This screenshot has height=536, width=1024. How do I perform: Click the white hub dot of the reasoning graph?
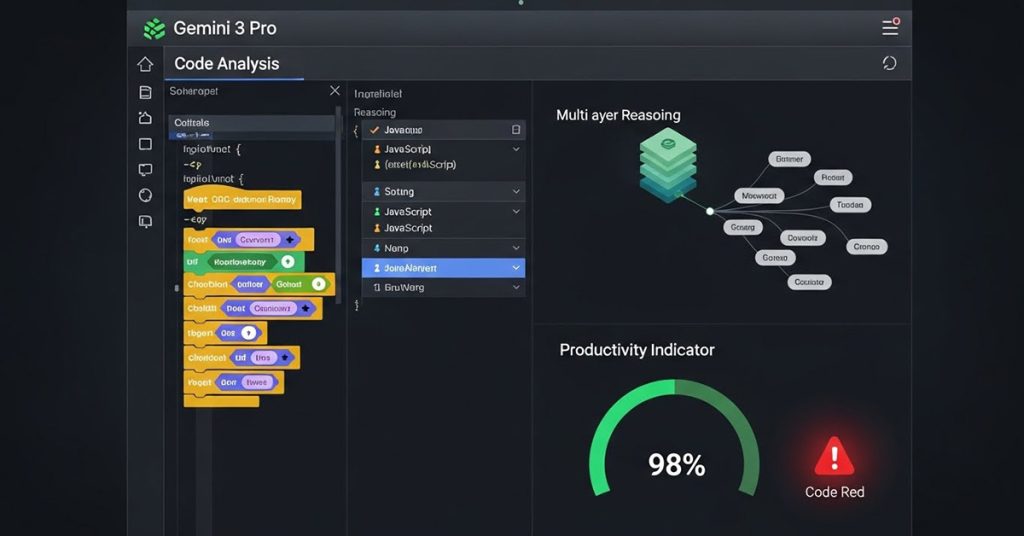point(710,212)
